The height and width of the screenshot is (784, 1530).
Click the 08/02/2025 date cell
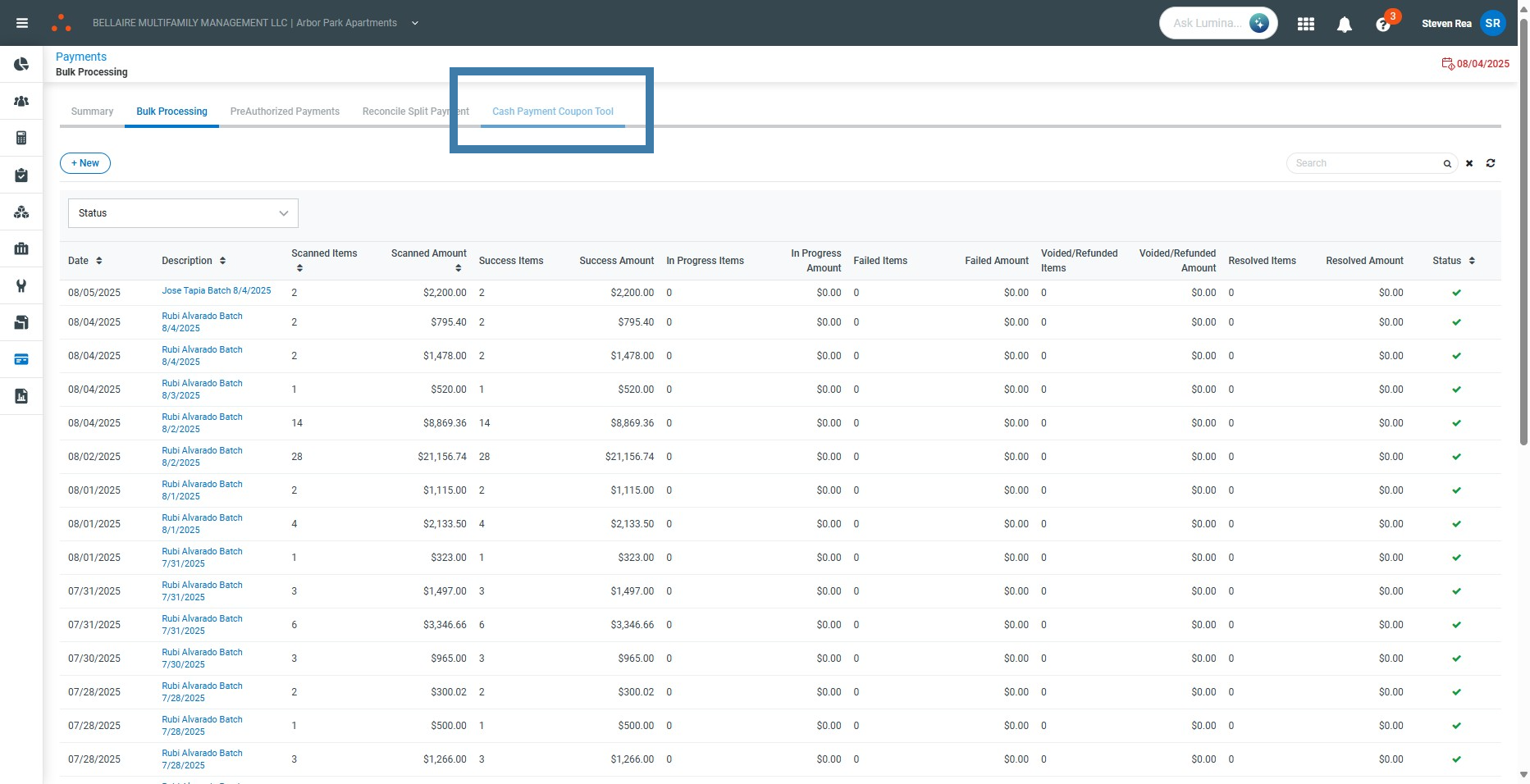pyautogui.click(x=94, y=457)
